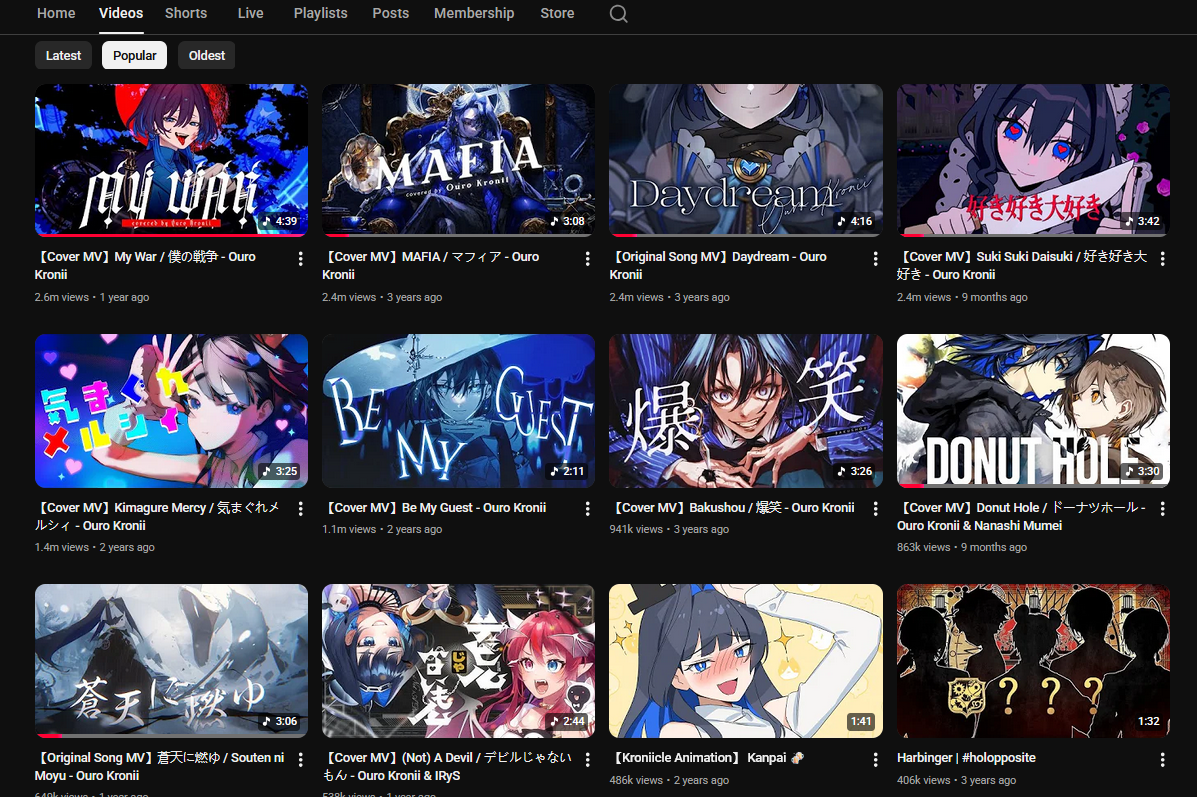Viewport: 1197px width, 797px height.
Task: Open options menu for Donut Hole video
Action: pos(1163,509)
